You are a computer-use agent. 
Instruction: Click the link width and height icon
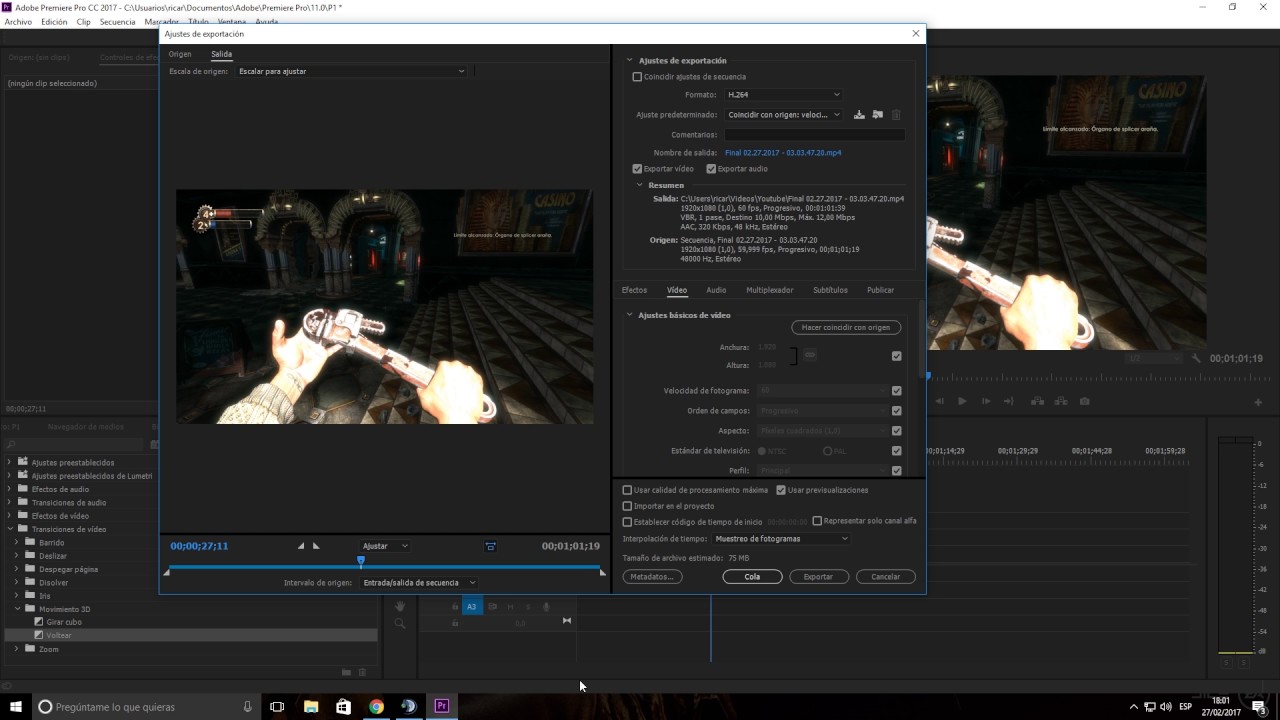coord(810,354)
